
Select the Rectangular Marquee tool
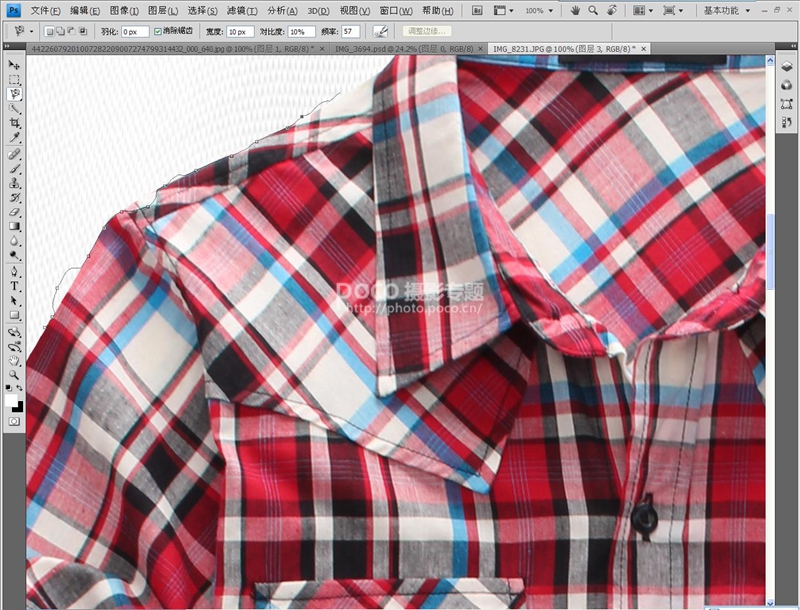click(x=15, y=79)
